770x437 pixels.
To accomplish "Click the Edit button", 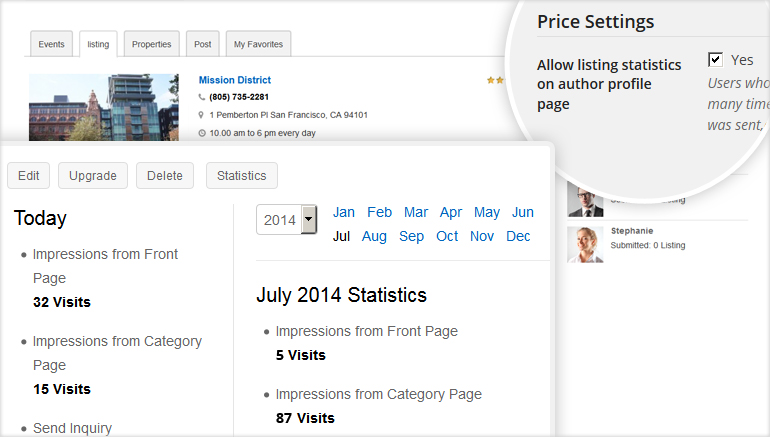I will [28, 176].
